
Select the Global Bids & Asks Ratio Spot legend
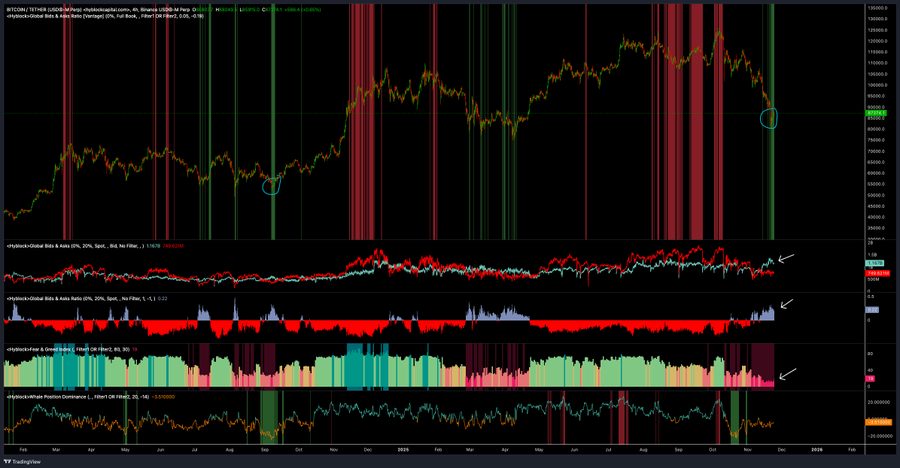(x=80, y=299)
